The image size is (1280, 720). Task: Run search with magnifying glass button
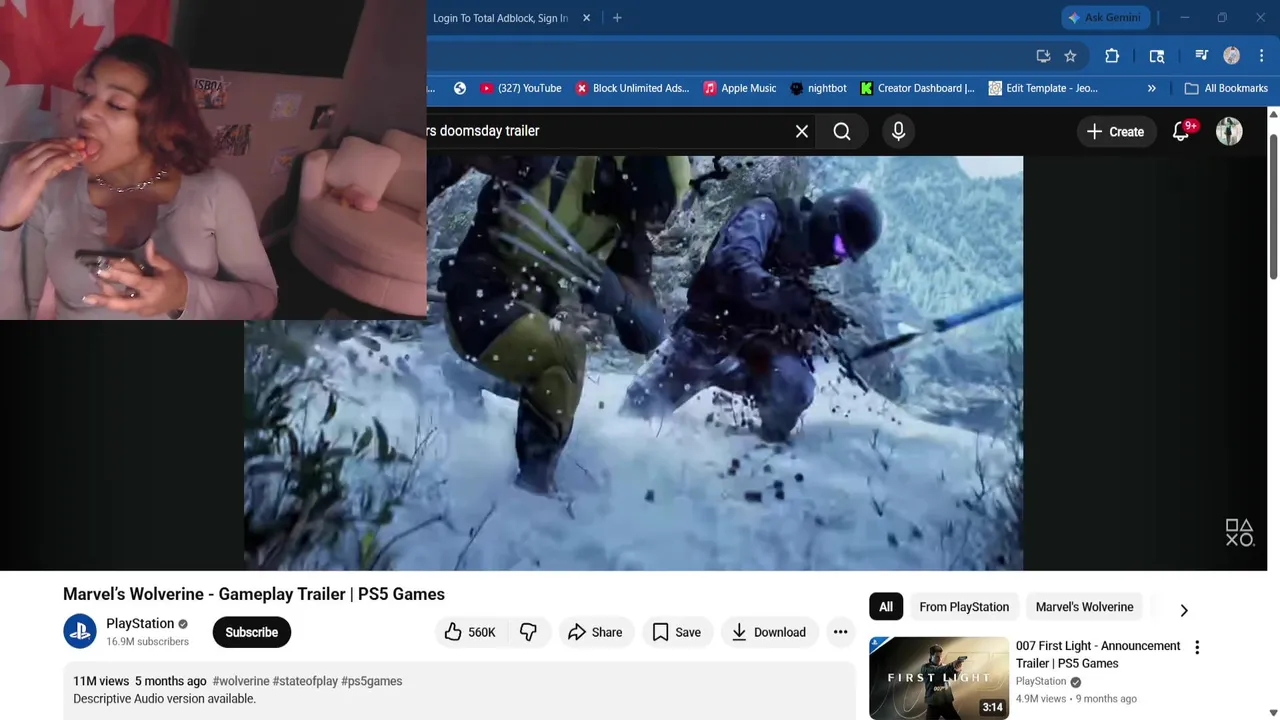point(842,131)
